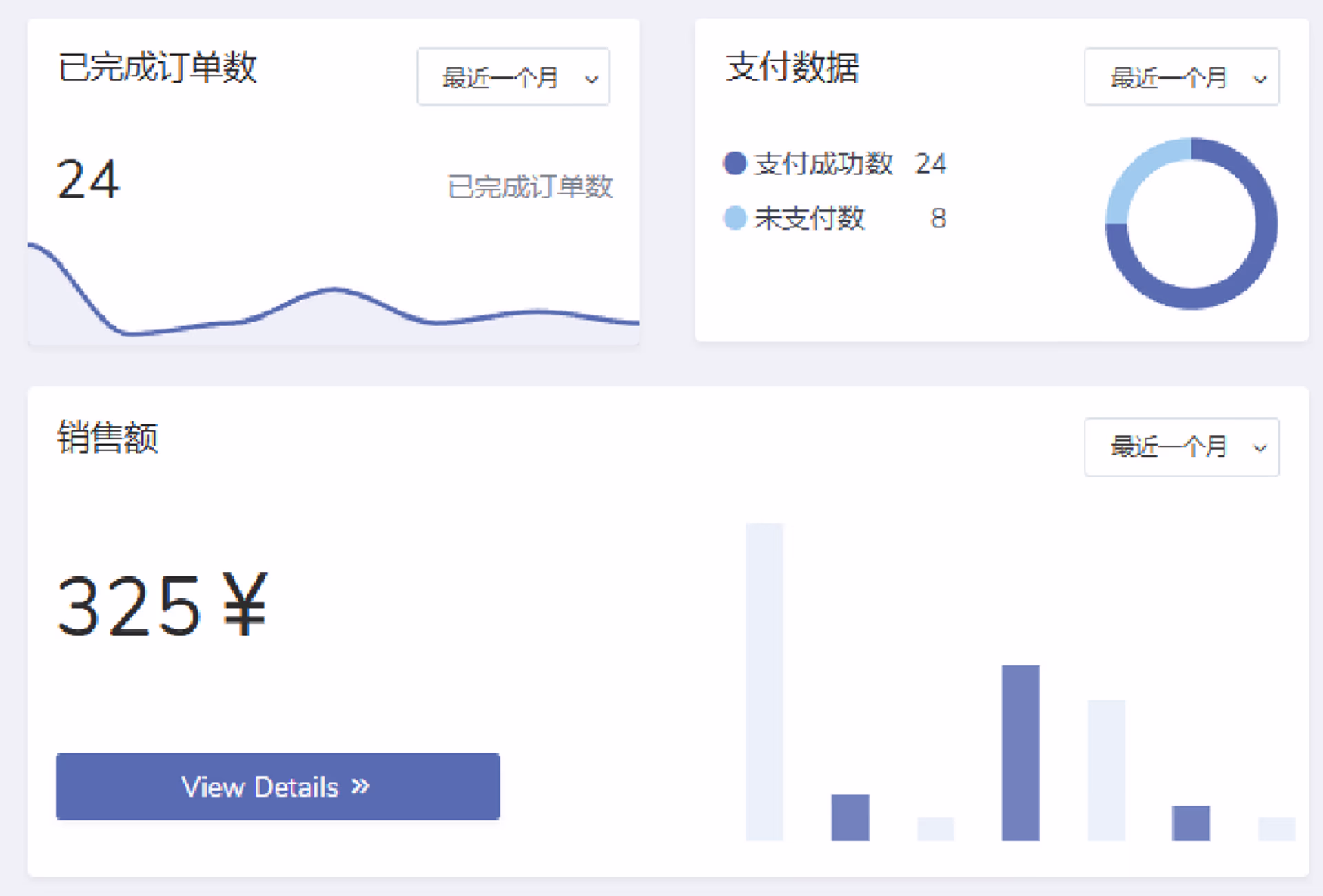Image resolution: width=1323 pixels, height=896 pixels.
Task: Click the 325 ¥ sales amount
Action: click(x=162, y=605)
